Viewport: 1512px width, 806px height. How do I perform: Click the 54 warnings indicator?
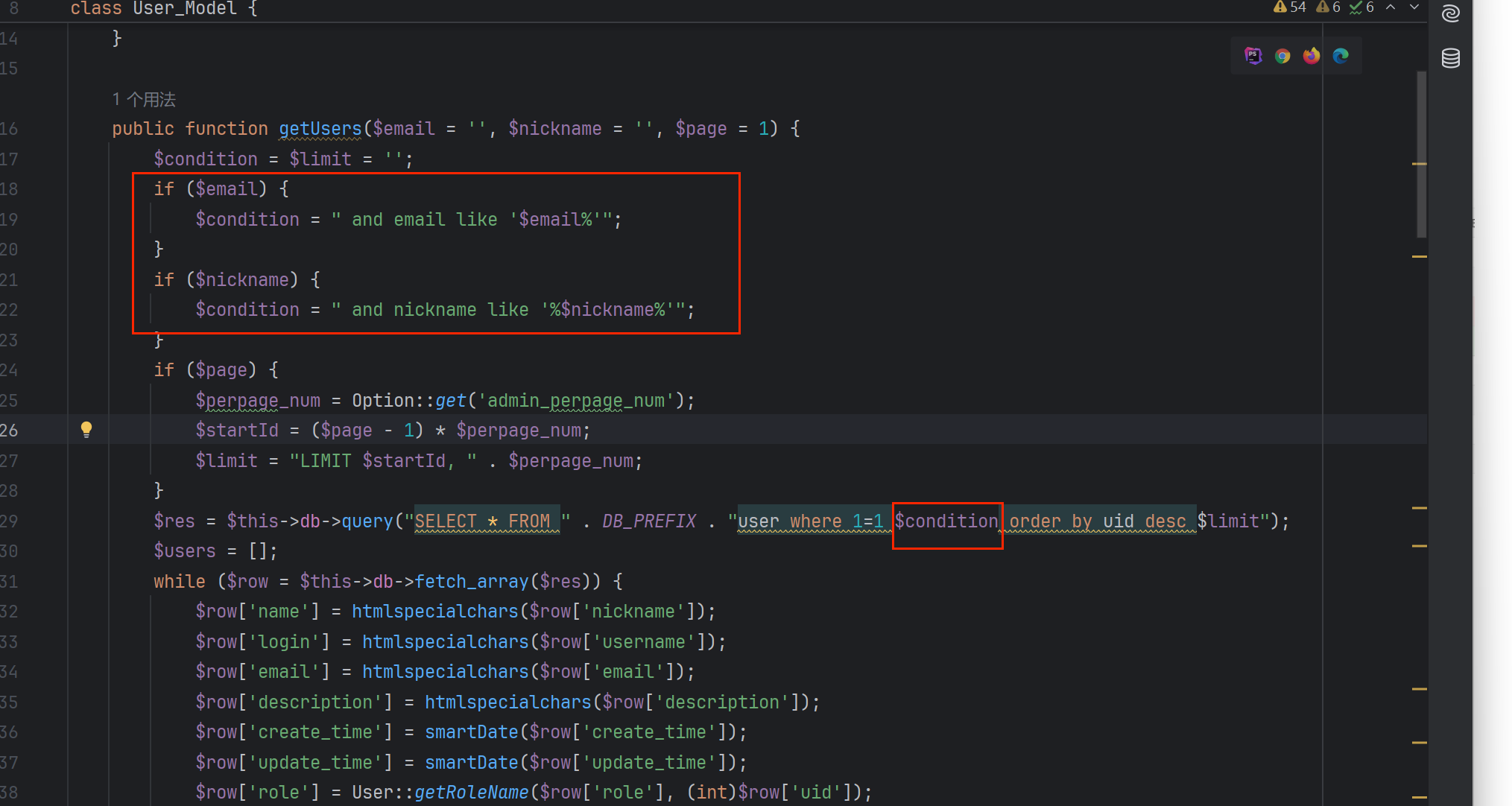pyautogui.click(x=1290, y=7)
